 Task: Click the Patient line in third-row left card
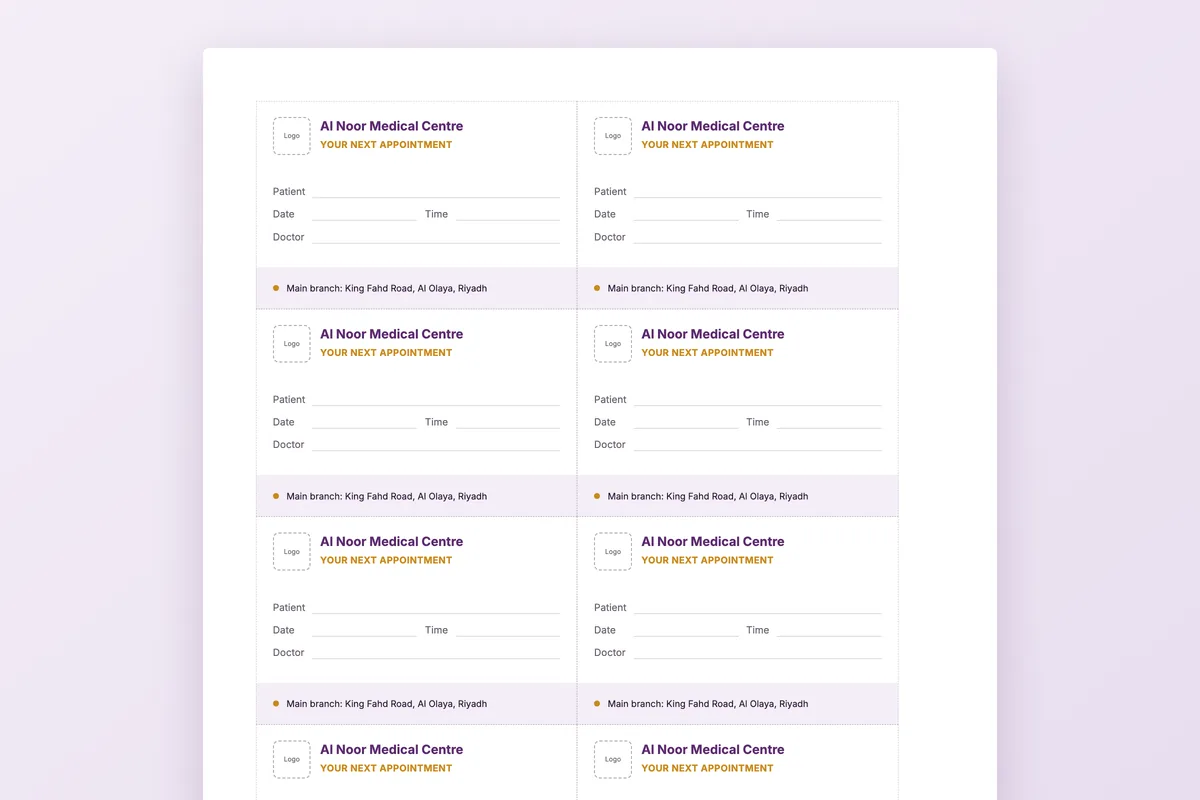tap(436, 608)
